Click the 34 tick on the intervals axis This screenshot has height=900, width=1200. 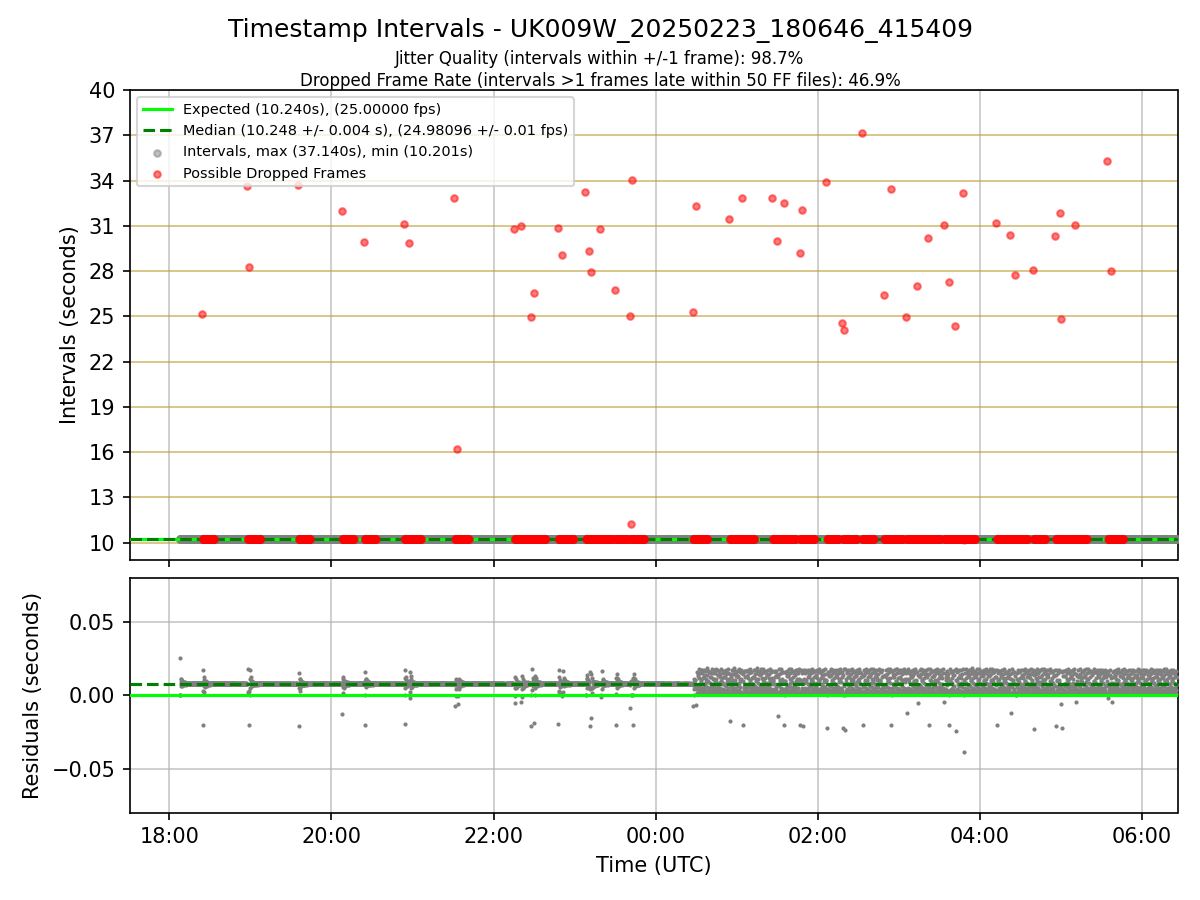104,181
